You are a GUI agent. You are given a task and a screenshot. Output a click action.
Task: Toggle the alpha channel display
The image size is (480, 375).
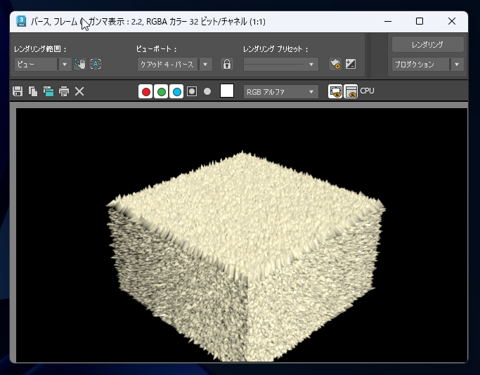pyautogui.click(x=192, y=91)
